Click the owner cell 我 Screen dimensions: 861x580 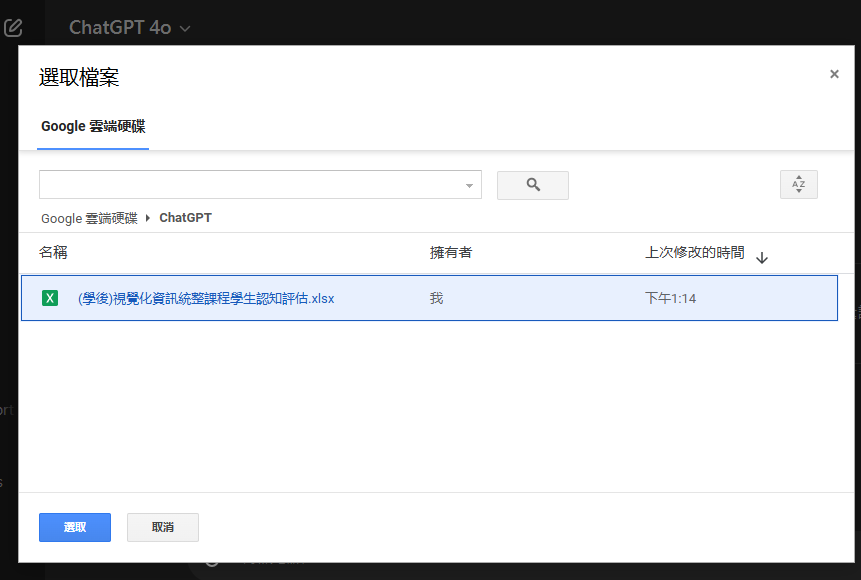[x=437, y=298]
